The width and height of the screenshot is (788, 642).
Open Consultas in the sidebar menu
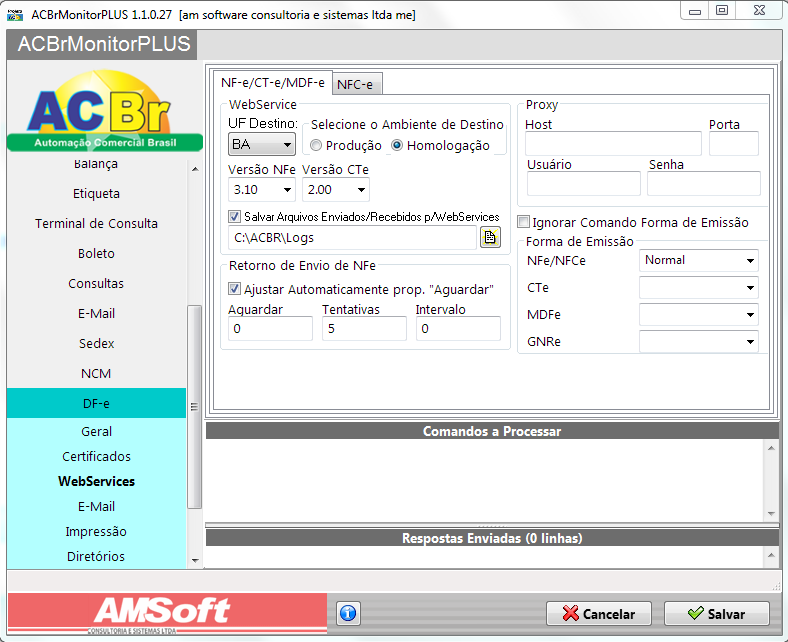point(96,284)
